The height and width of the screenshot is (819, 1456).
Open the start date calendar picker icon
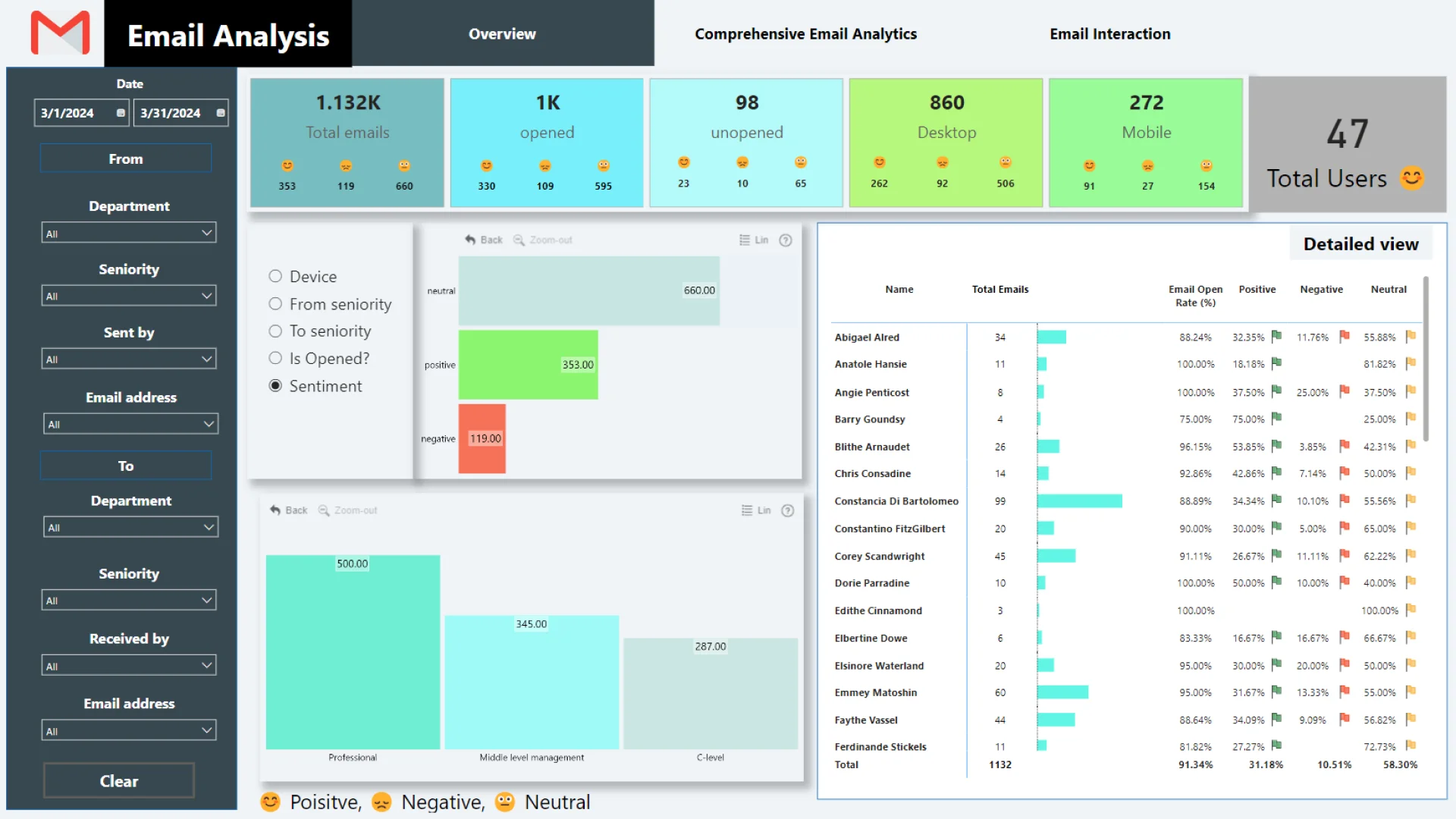pos(121,113)
